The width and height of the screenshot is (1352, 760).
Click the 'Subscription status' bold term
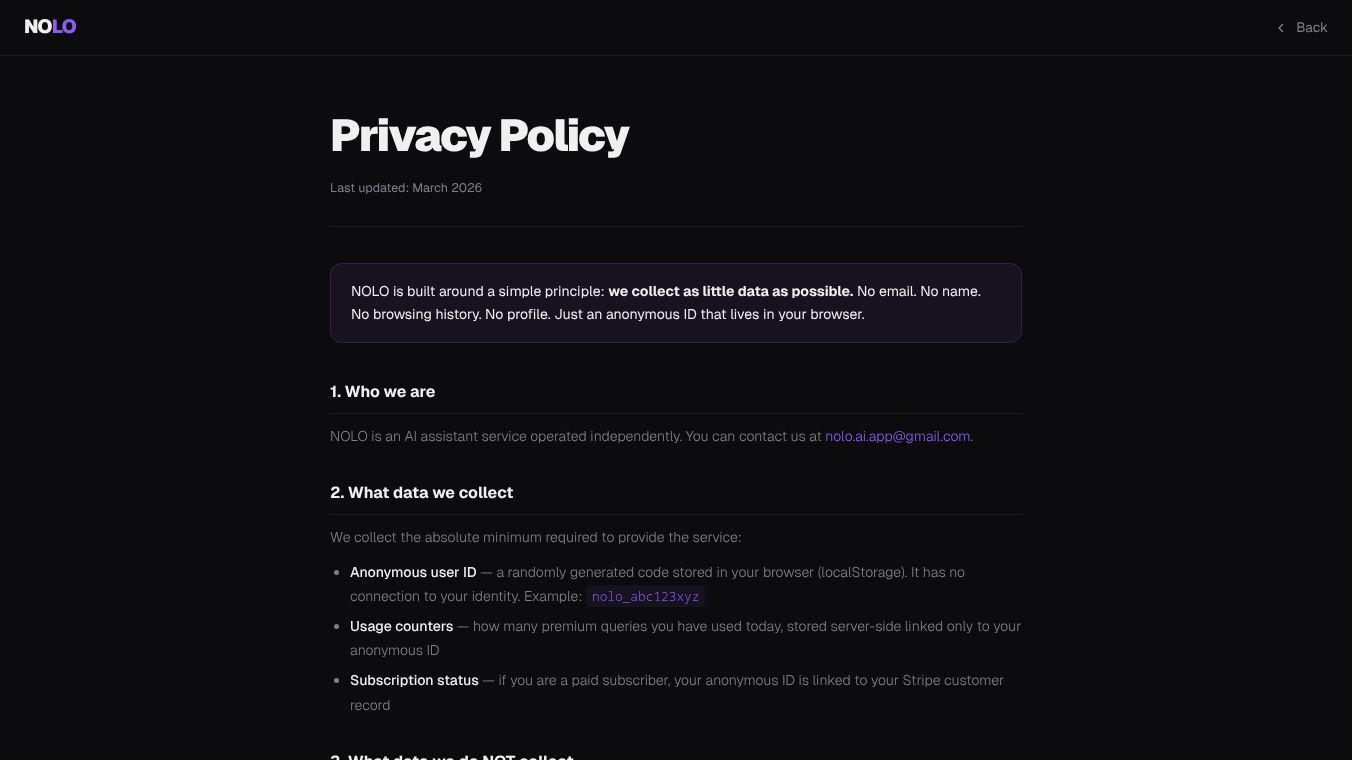[x=414, y=680]
